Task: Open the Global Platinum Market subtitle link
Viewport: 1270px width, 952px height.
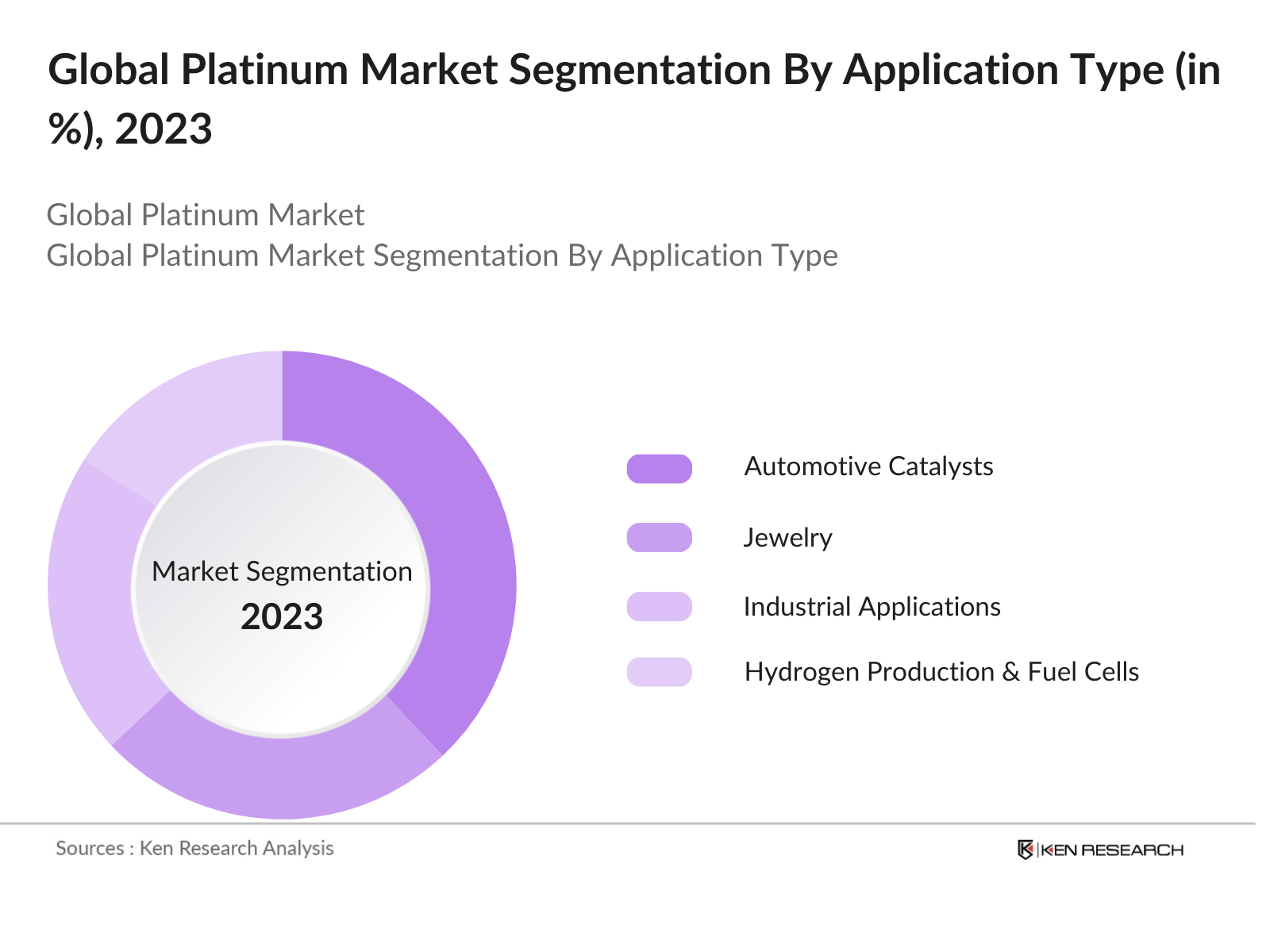Action: (206, 215)
